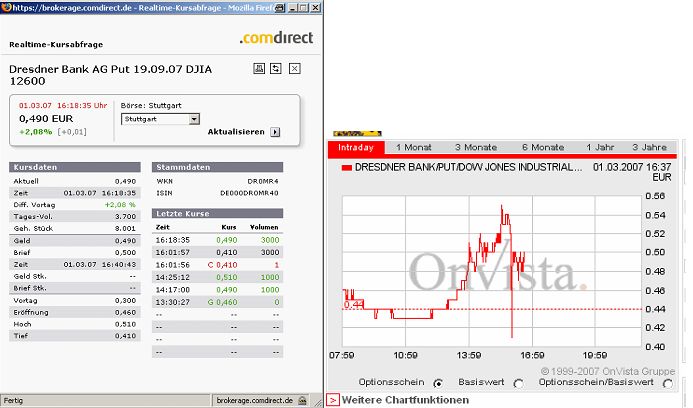
Task: Click the 16:18:35 row in Letzte Kurse
Action: (217, 240)
